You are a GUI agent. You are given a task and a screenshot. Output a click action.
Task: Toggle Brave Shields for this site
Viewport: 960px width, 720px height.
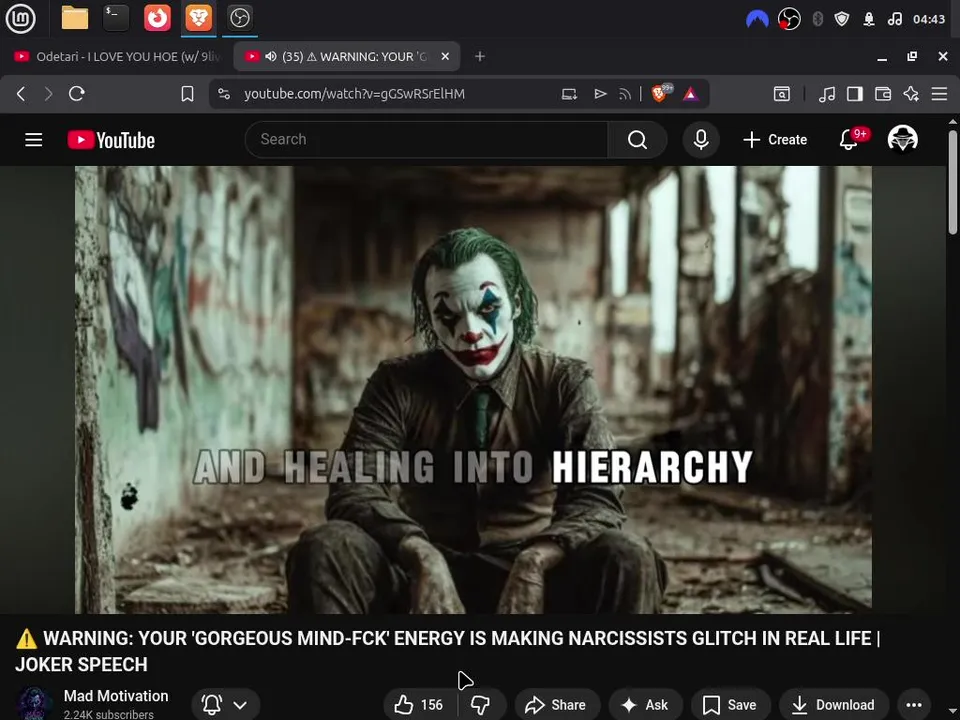click(661, 92)
